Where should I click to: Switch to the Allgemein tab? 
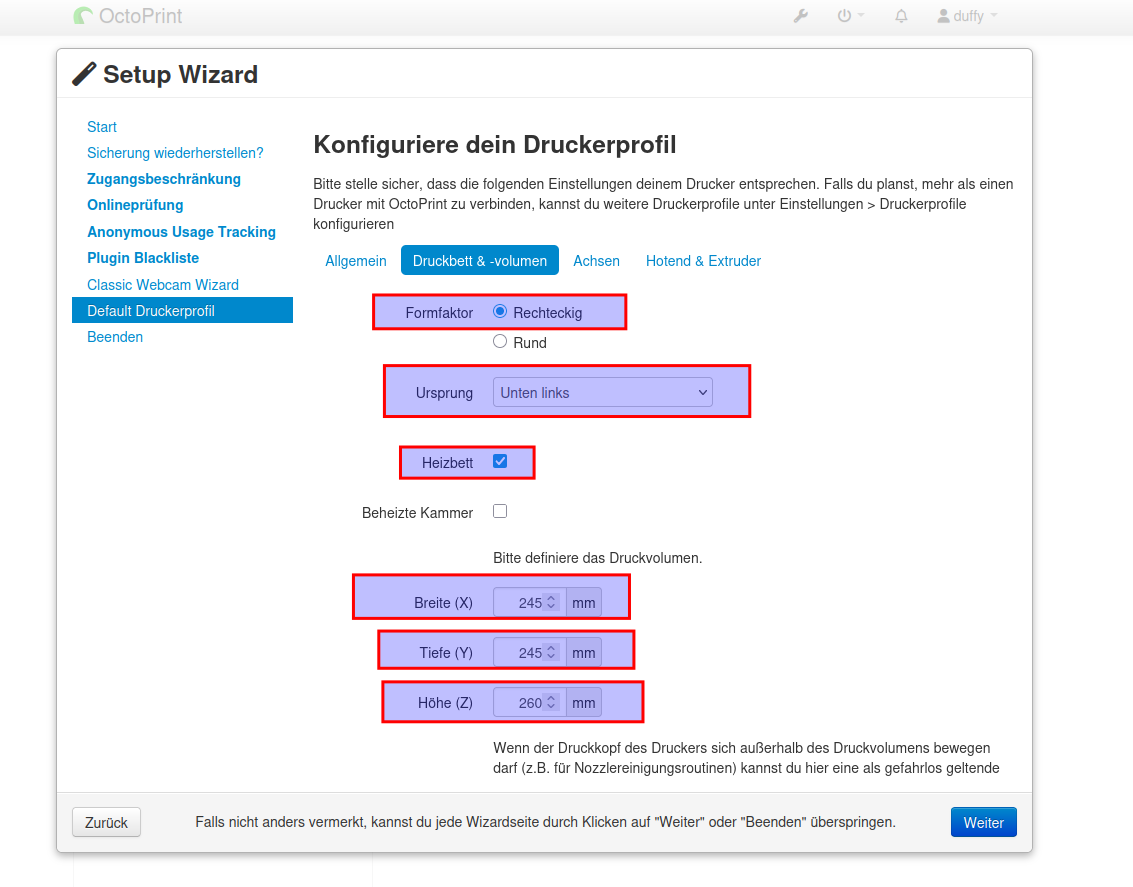(355, 261)
